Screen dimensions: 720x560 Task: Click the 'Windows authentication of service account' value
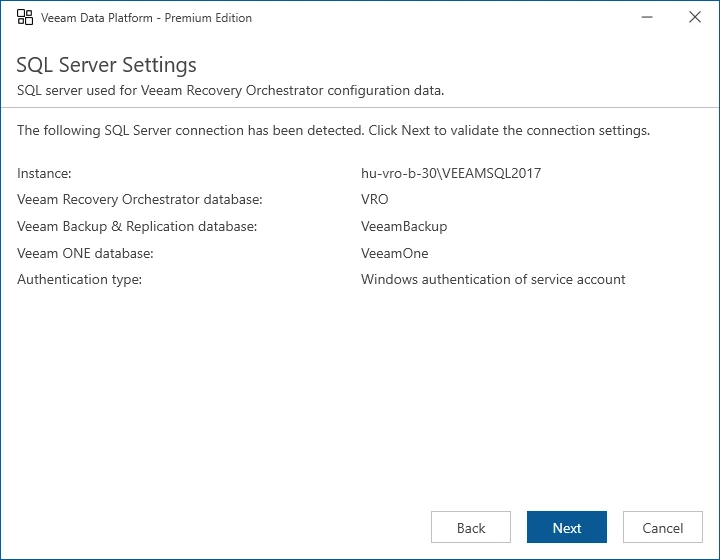point(493,280)
